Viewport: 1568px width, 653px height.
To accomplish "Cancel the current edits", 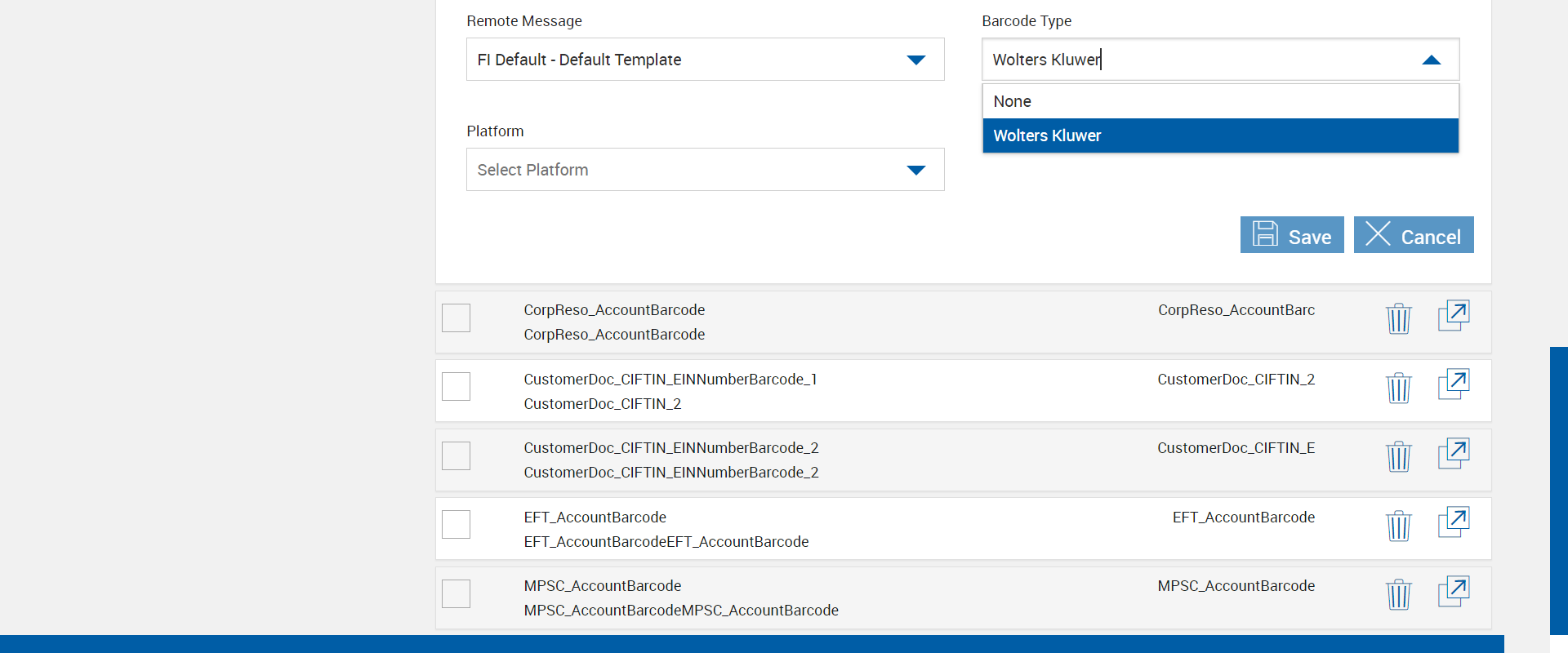I will point(1413,235).
